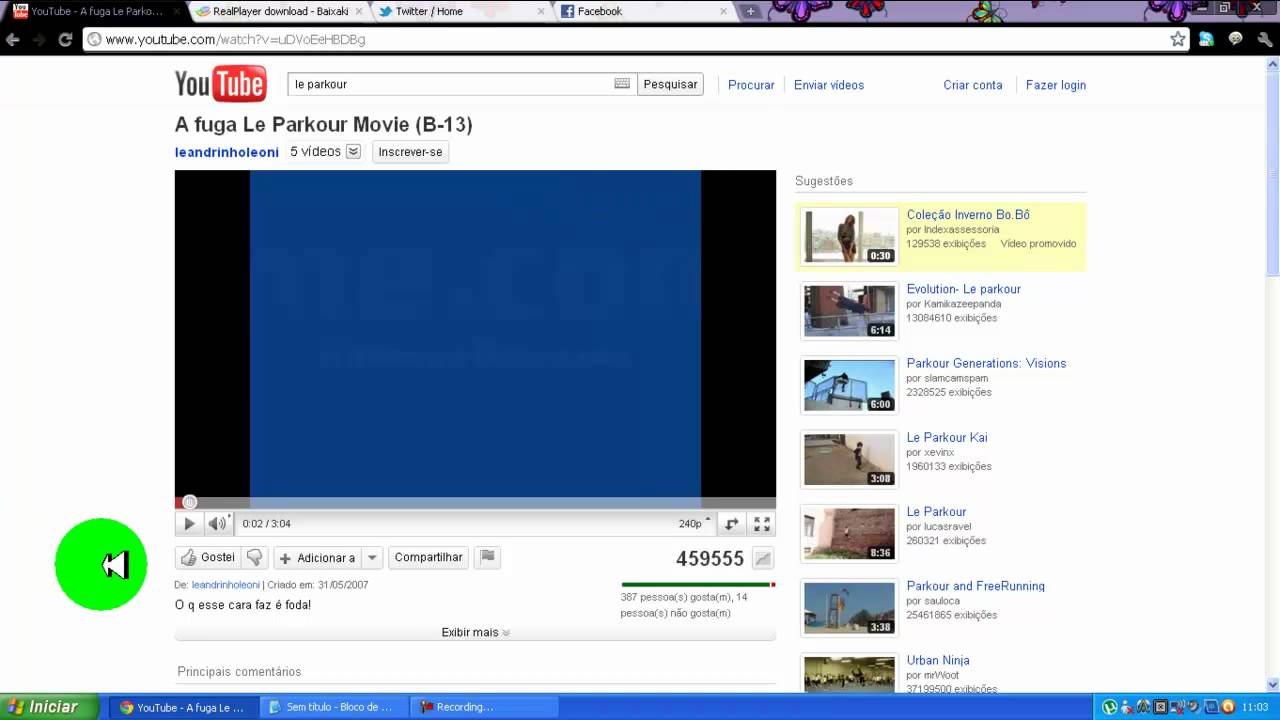The image size is (1280, 720).
Task: Open Urban Ninja video link
Action: point(938,660)
